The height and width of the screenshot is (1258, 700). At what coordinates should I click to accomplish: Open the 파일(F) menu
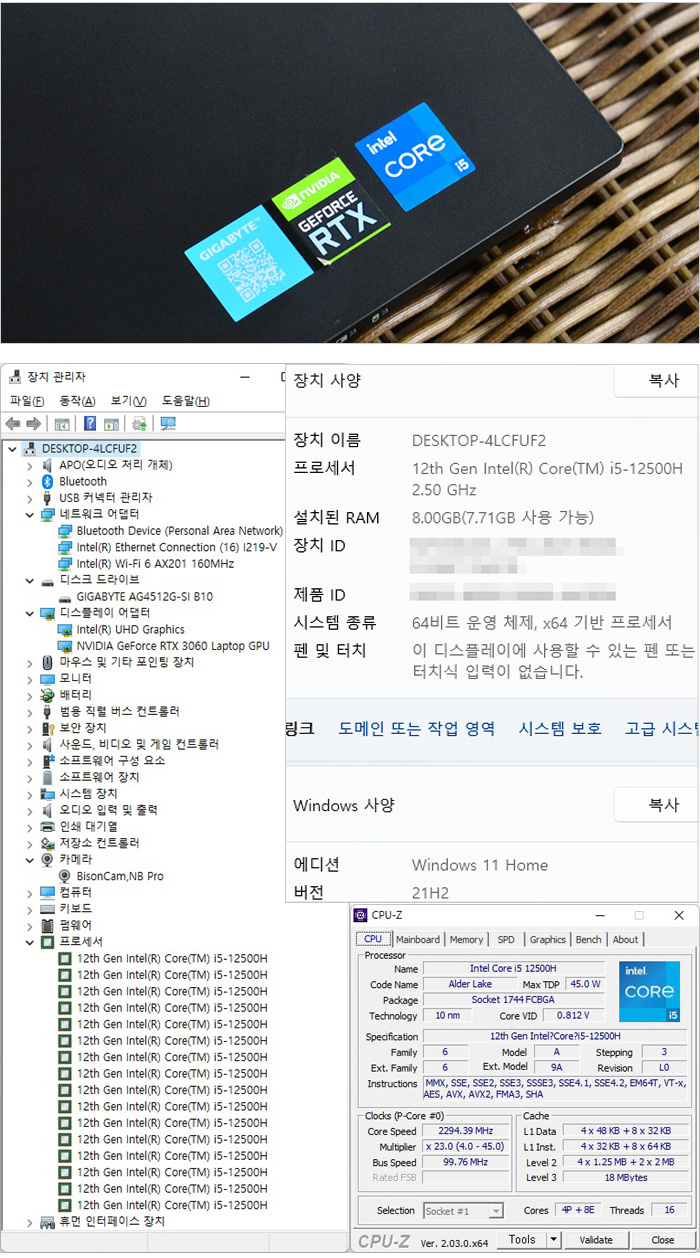(x=27, y=401)
